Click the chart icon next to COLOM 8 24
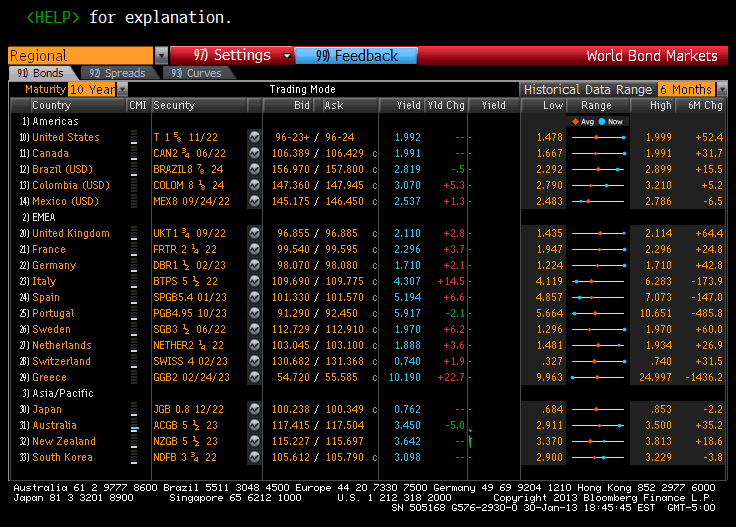Image resolution: width=736 pixels, height=527 pixels. [x=254, y=185]
